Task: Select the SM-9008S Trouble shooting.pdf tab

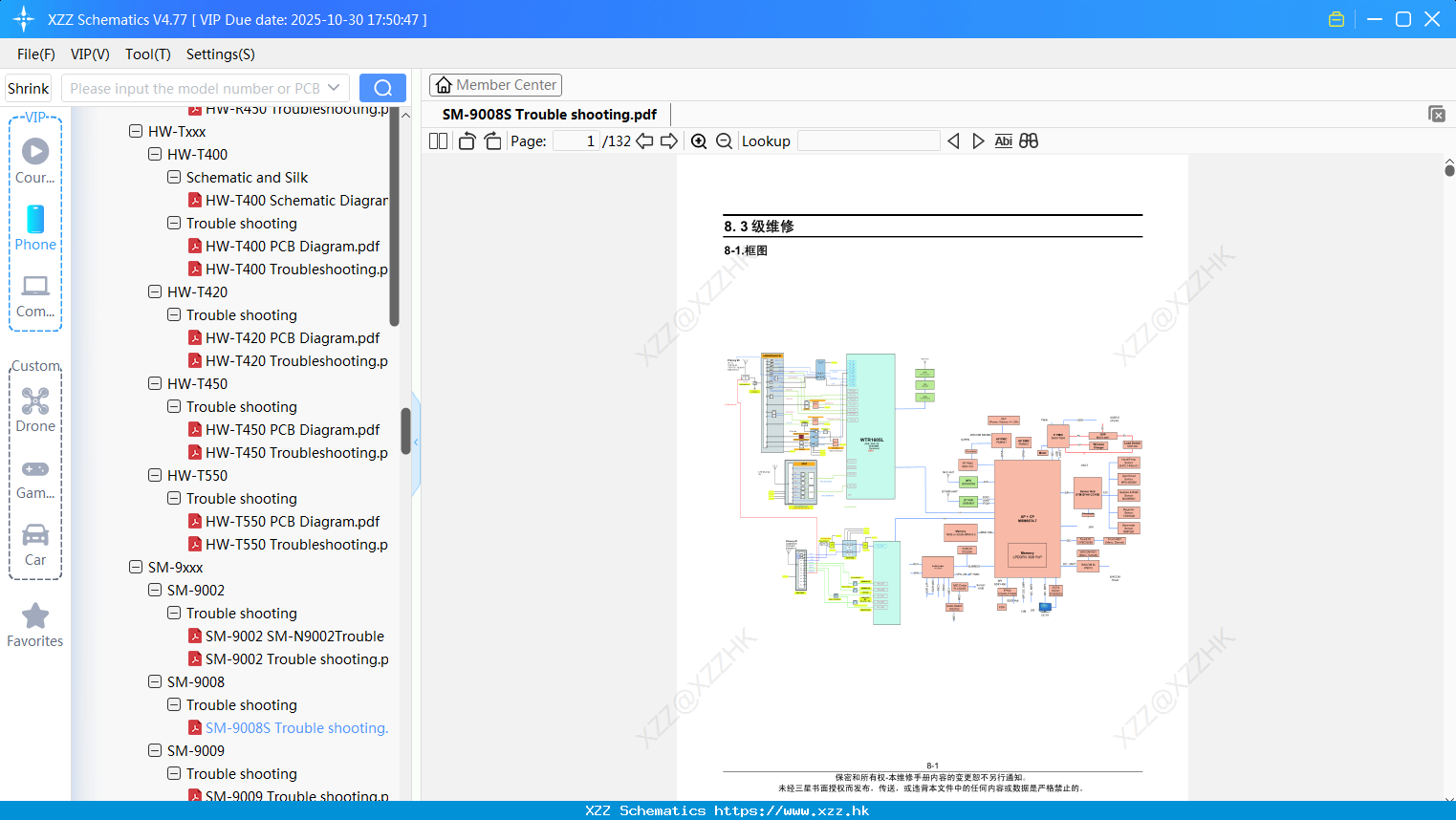Action: point(550,115)
